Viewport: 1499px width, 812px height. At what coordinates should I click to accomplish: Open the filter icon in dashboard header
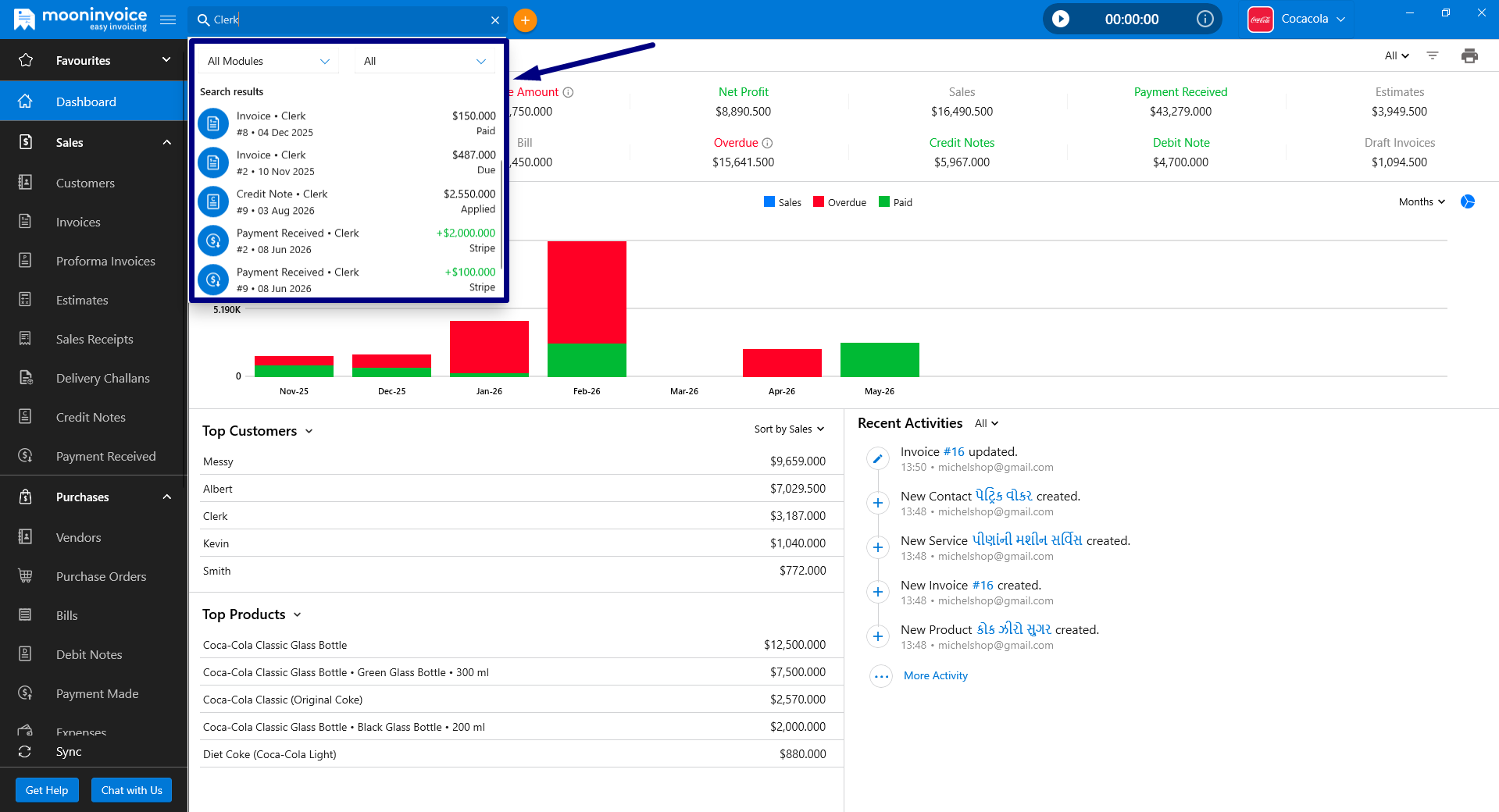click(1433, 55)
